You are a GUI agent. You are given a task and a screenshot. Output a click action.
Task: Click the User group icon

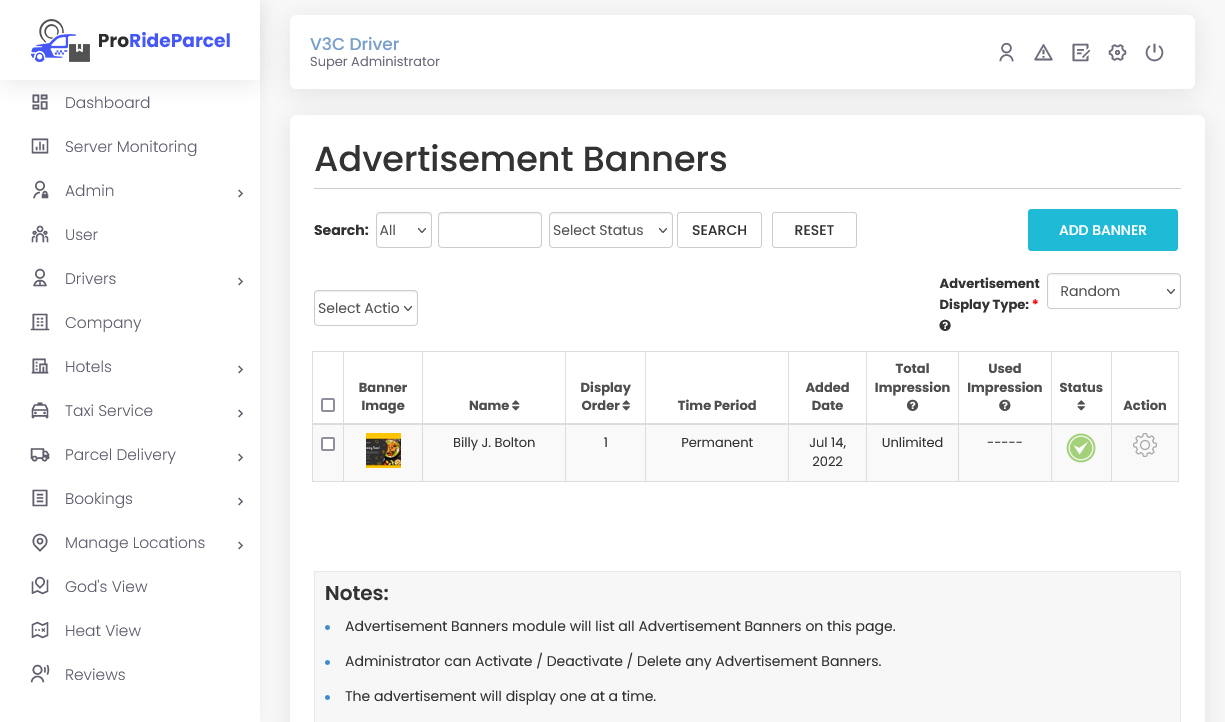coord(40,234)
